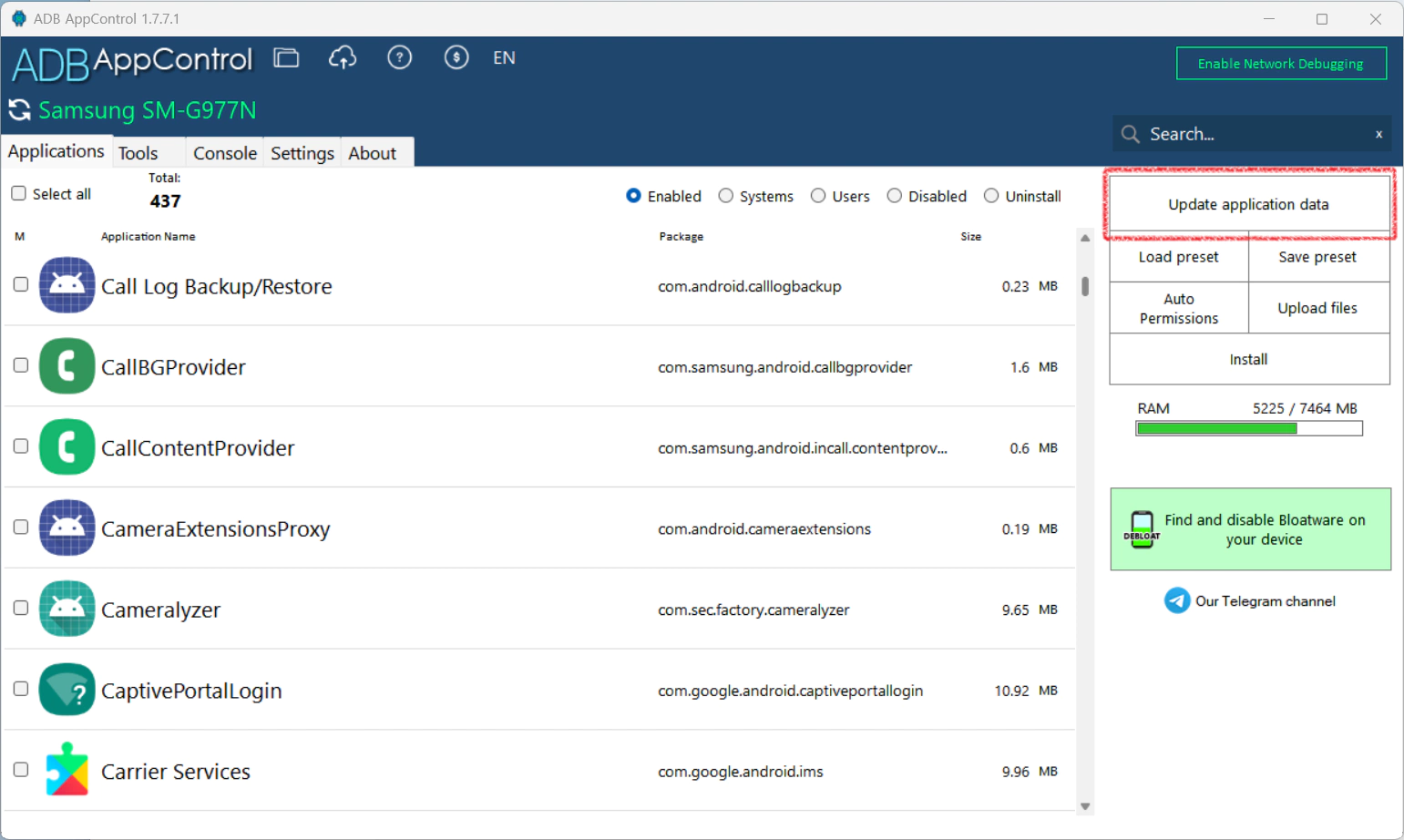Sort by Application Name column header
The height and width of the screenshot is (840, 1404).
pyautogui.click(x=149, y=237)
